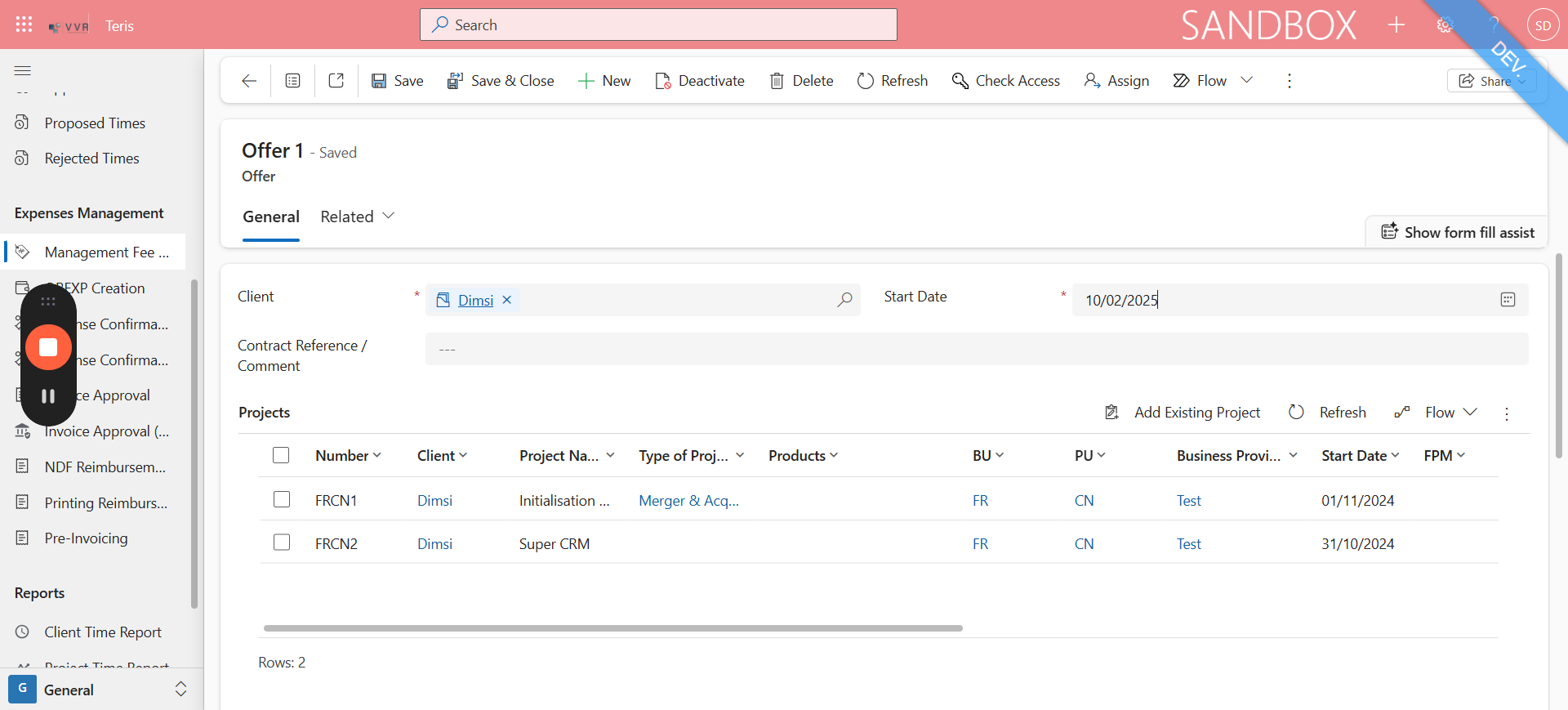Open Merger & Acq... type link
This screenshot has width=1568, height=710.
(688, 501)
